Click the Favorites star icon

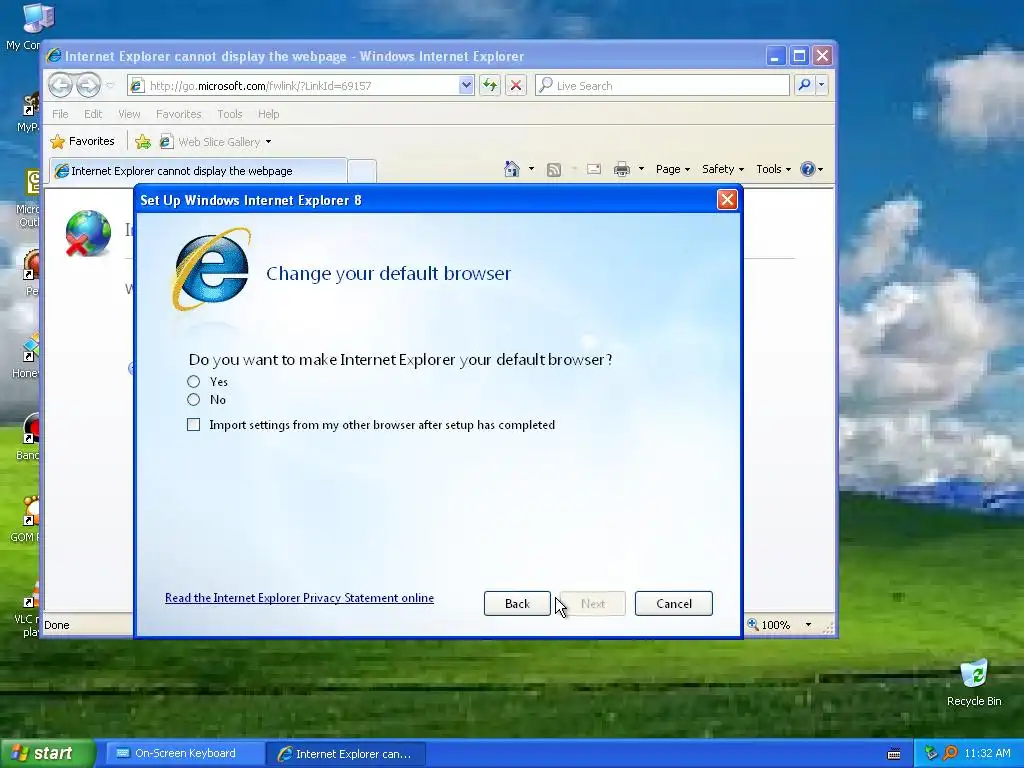[58, 142]
